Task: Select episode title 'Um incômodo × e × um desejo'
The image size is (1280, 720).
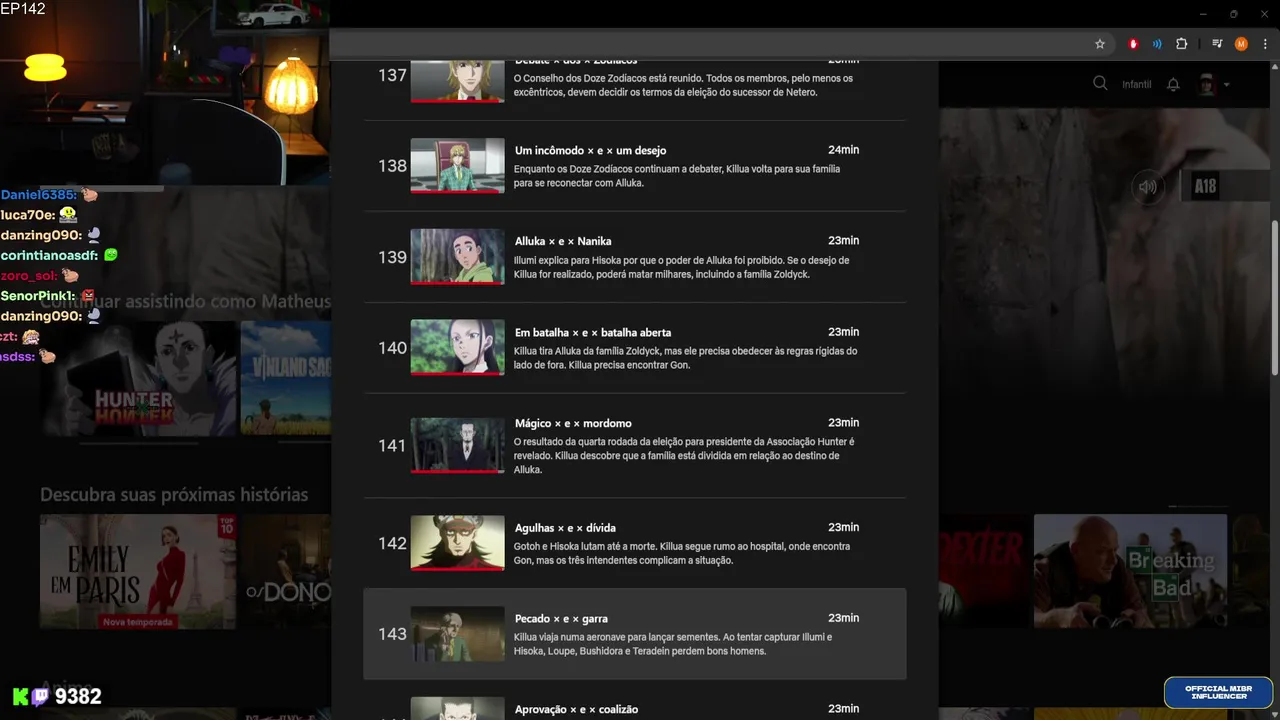Action: point(590,150)
